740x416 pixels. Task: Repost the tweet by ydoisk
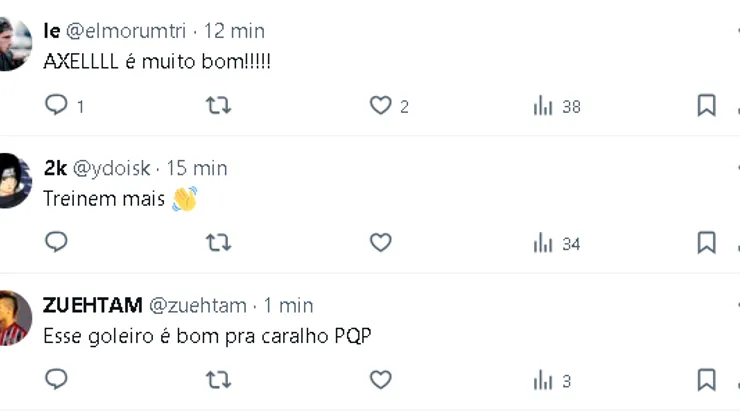[218, 242]
